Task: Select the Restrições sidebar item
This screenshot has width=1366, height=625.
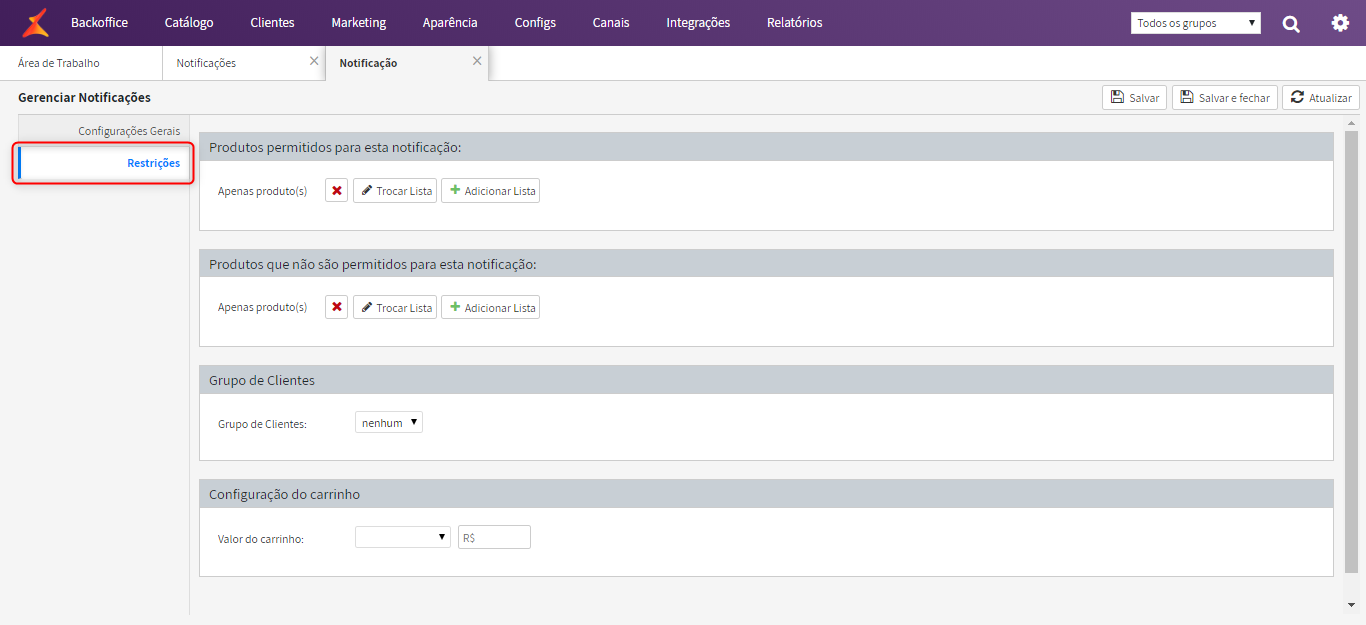Action: [x=104, y=163]
